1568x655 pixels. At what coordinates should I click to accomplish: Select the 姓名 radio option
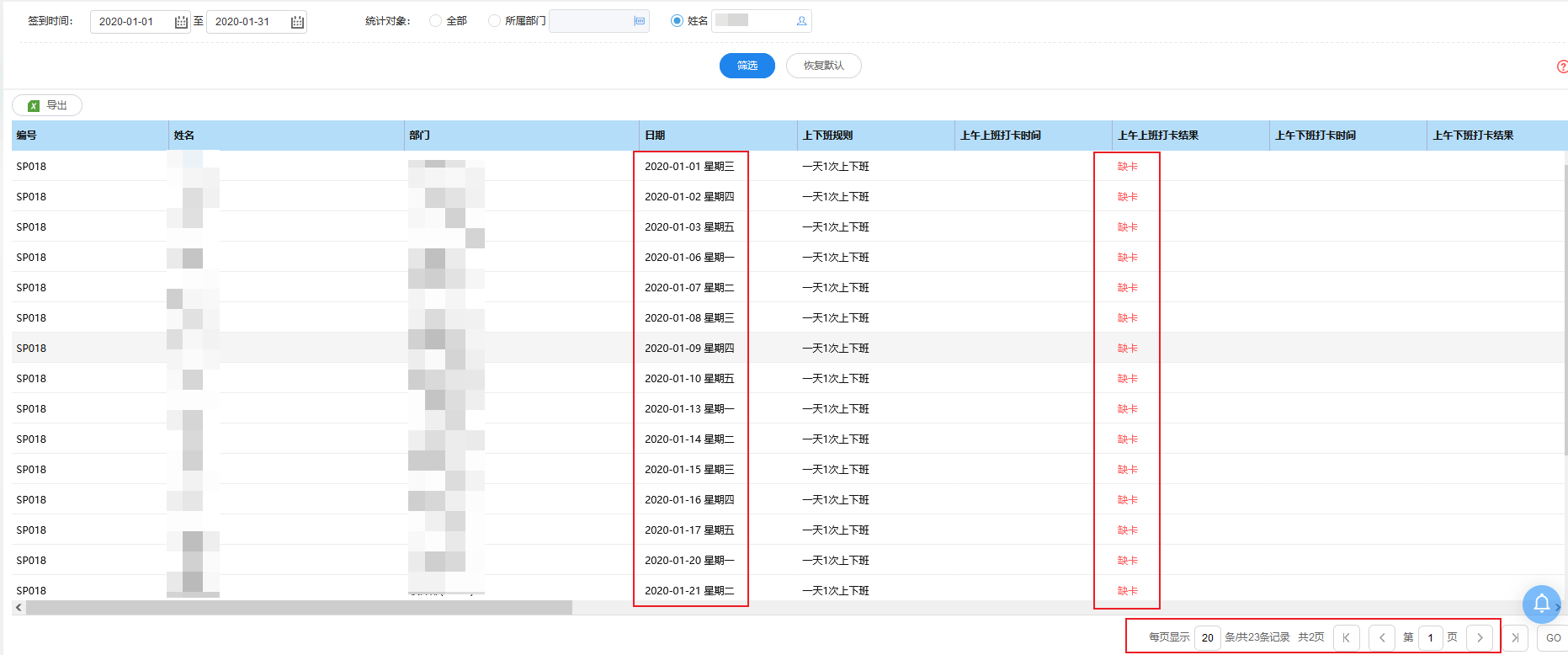pyautogui.click(x=677, y=21)
